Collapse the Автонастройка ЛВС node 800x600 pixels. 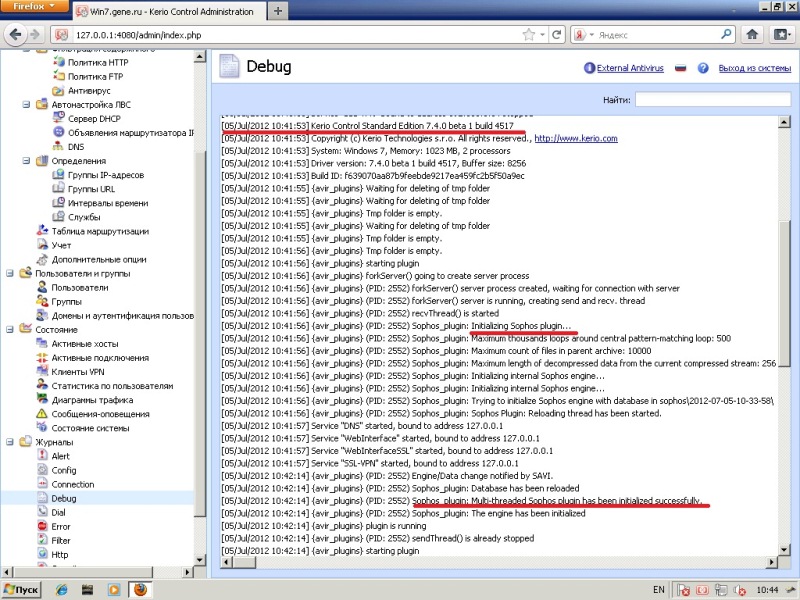pos(26,105)
